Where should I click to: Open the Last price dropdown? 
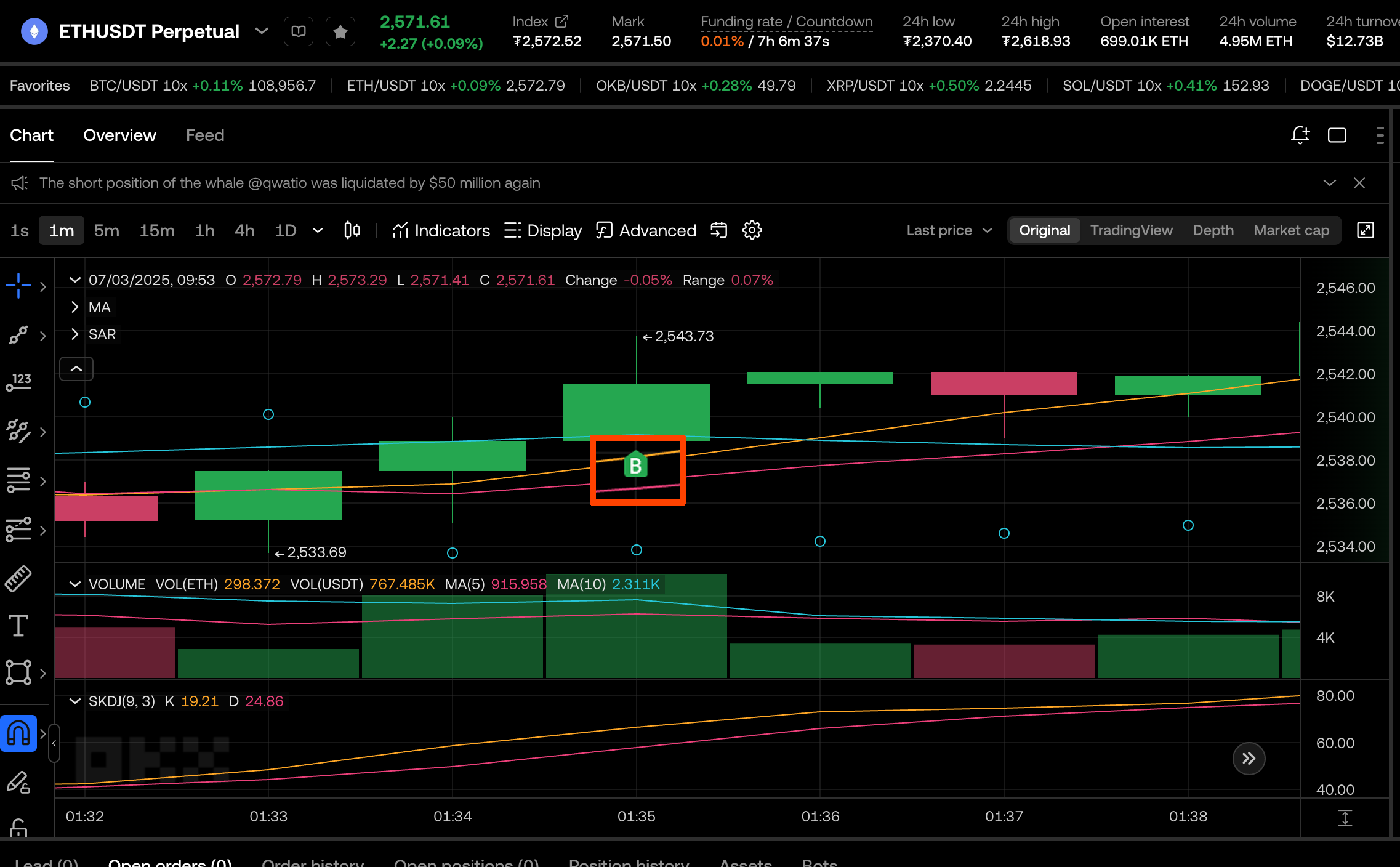click(x=949, y=230)
